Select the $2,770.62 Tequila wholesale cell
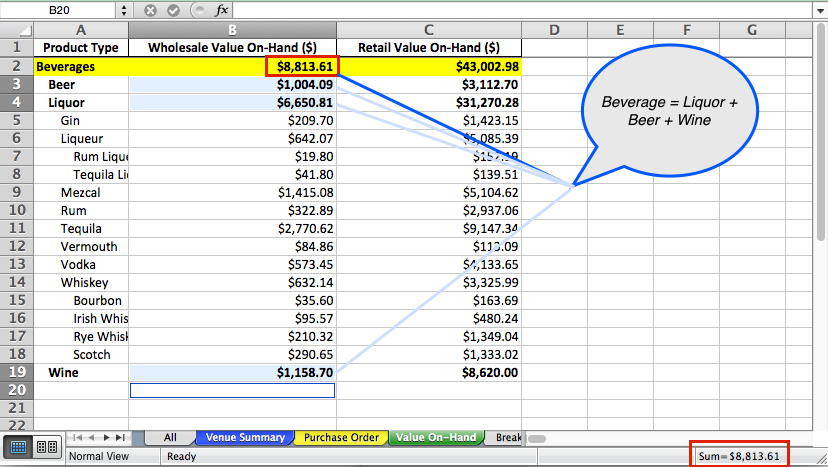 (232, 228)
